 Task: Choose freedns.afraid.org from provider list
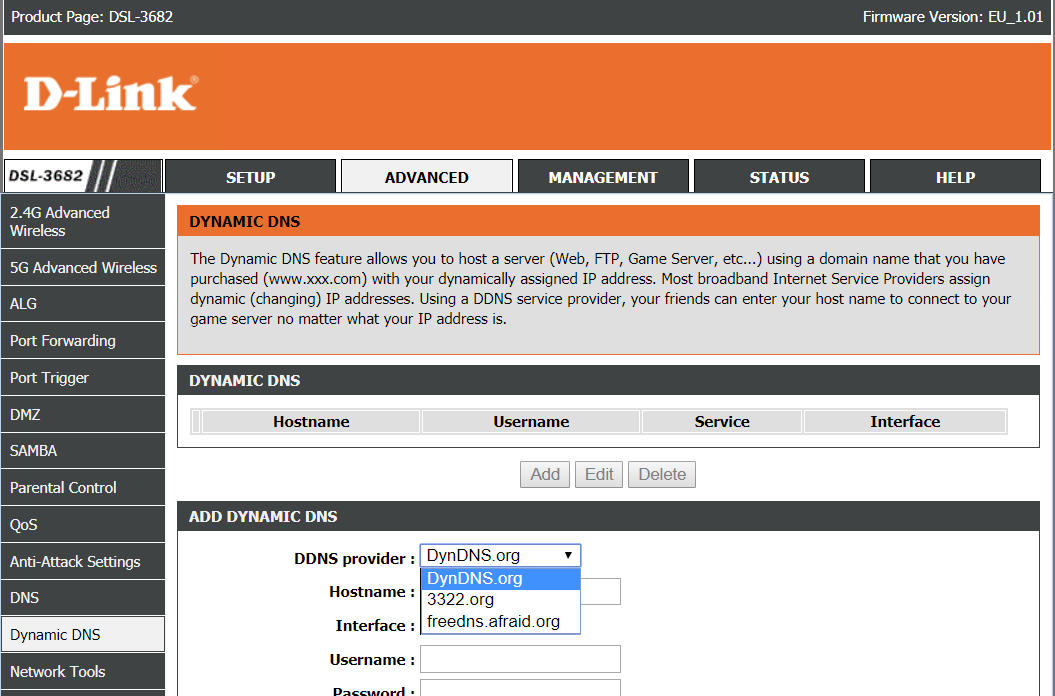click(x=501, y=621)
